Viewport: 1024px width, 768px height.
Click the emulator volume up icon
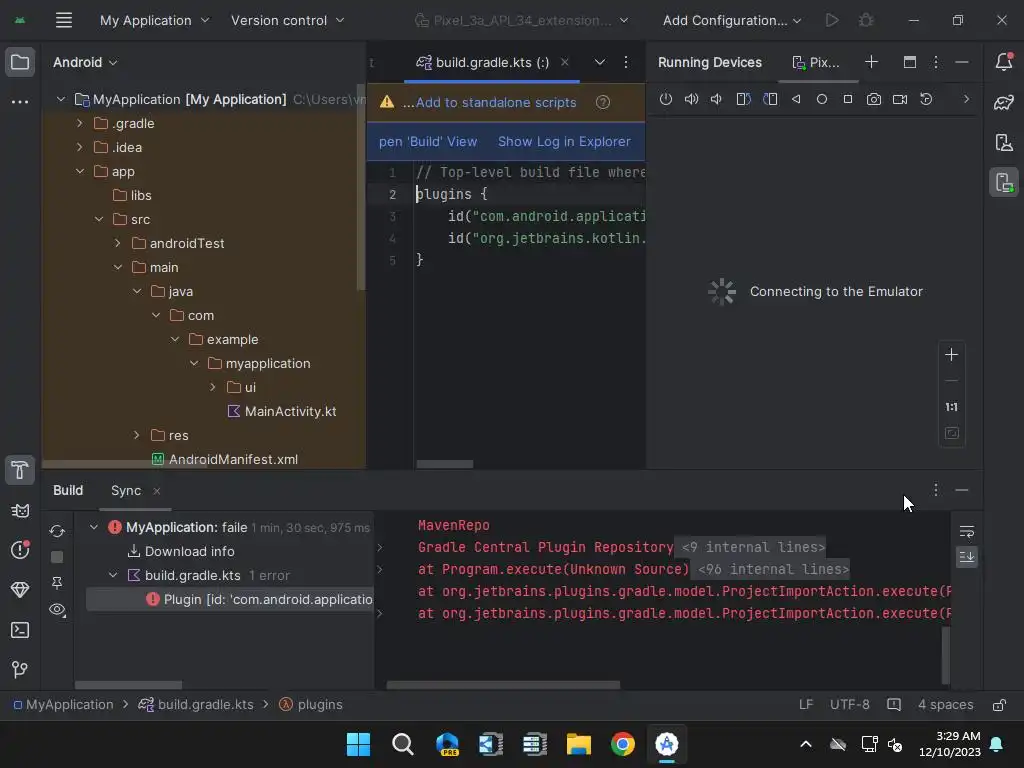(691, 99)
